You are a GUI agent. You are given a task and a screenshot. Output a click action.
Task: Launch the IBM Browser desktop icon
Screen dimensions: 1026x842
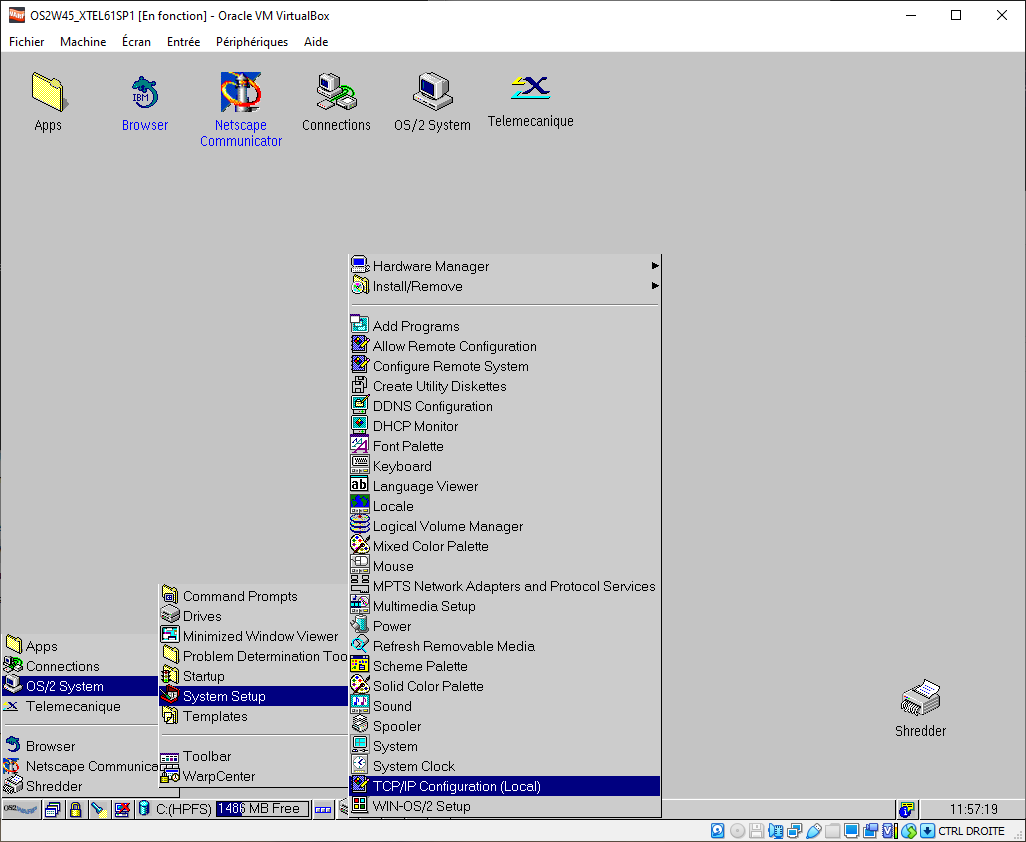coord(145,93)
